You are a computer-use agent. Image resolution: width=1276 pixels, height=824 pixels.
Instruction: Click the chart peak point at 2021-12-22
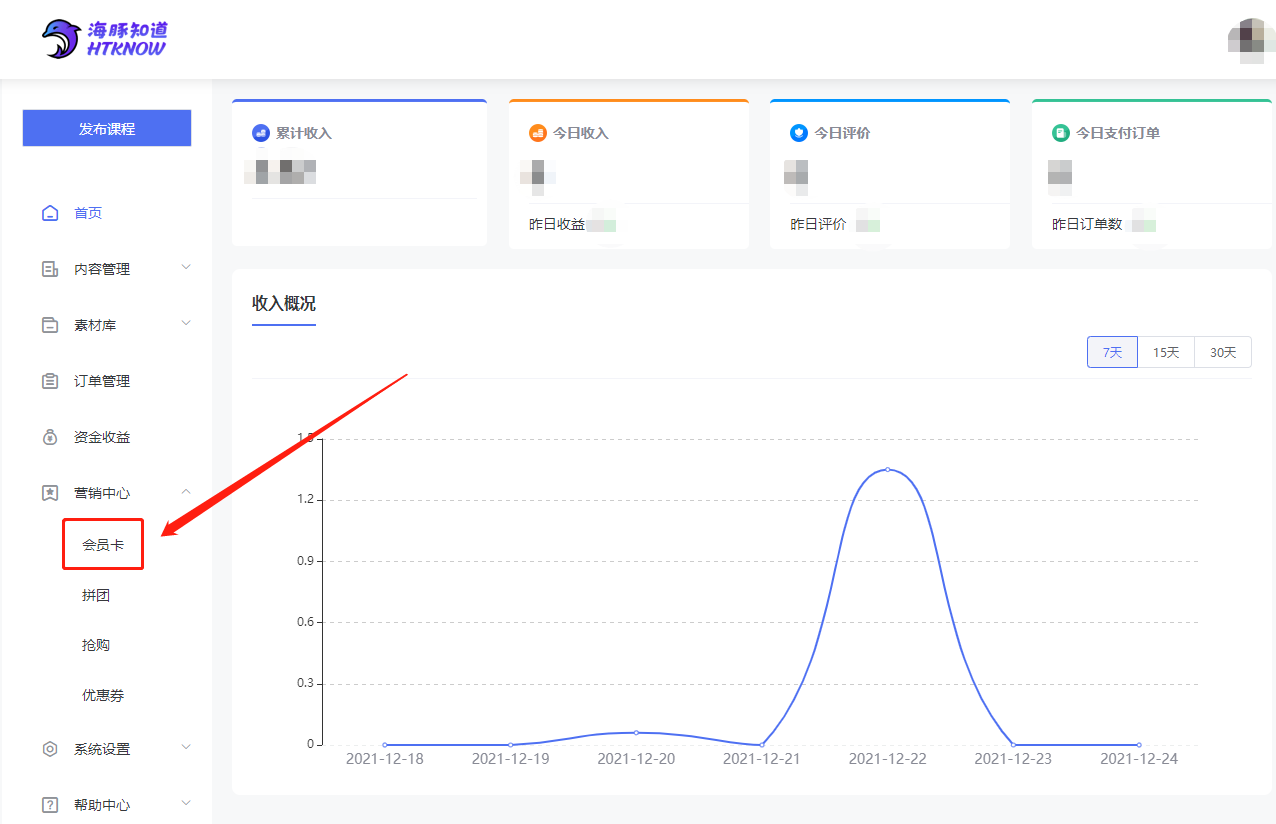tap(887, 469)
